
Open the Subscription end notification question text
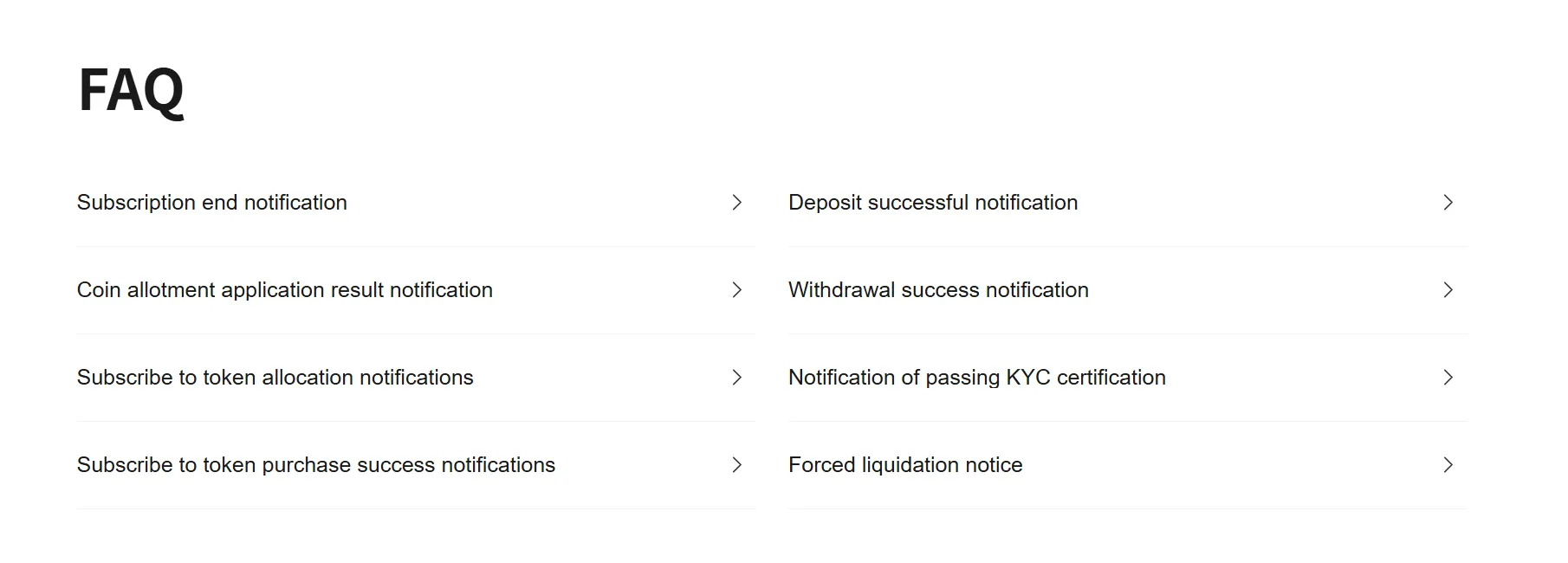[212, 203]
